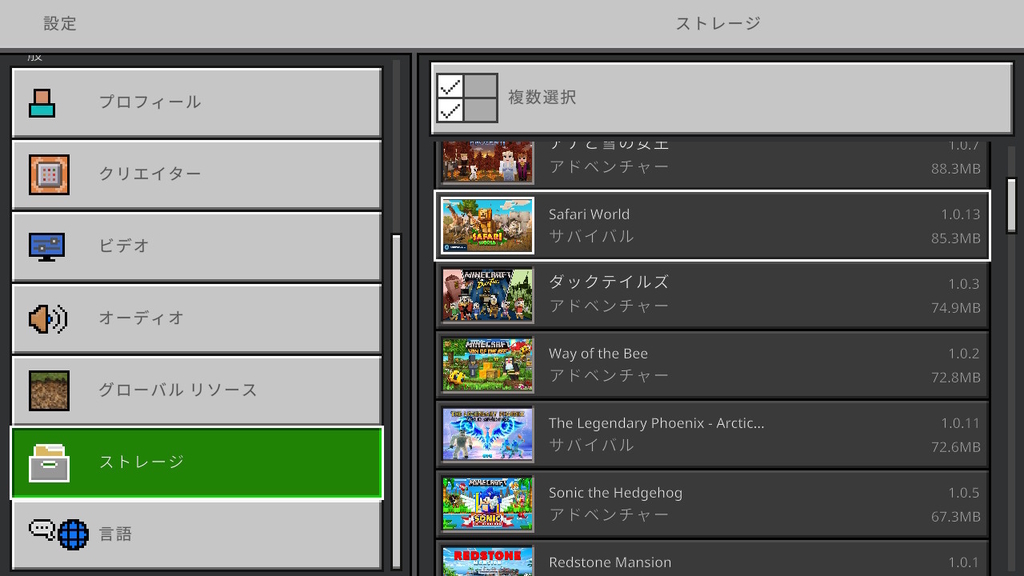1024x576 pixels.
Task: Click the Safari World title text
Action: (589, 214)
